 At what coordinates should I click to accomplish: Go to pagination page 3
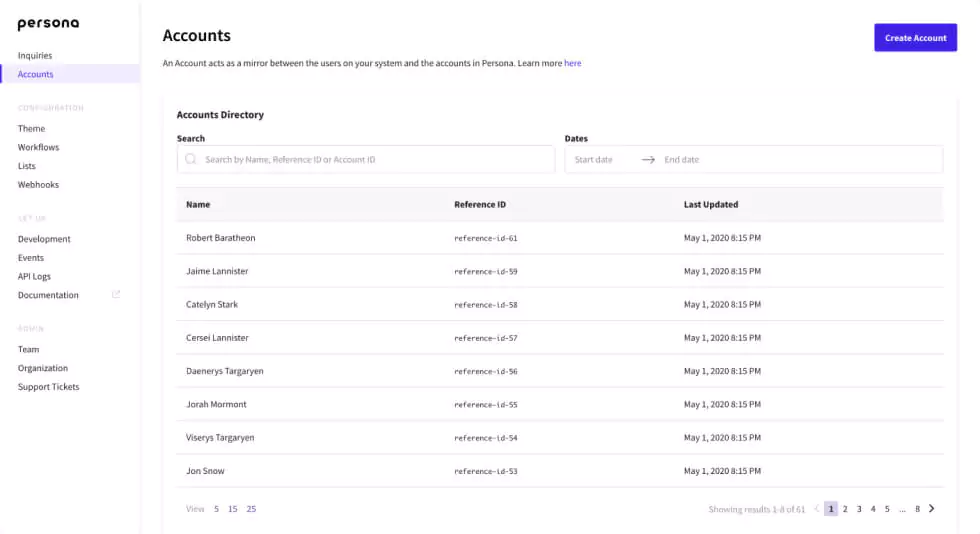pos(859,509)
